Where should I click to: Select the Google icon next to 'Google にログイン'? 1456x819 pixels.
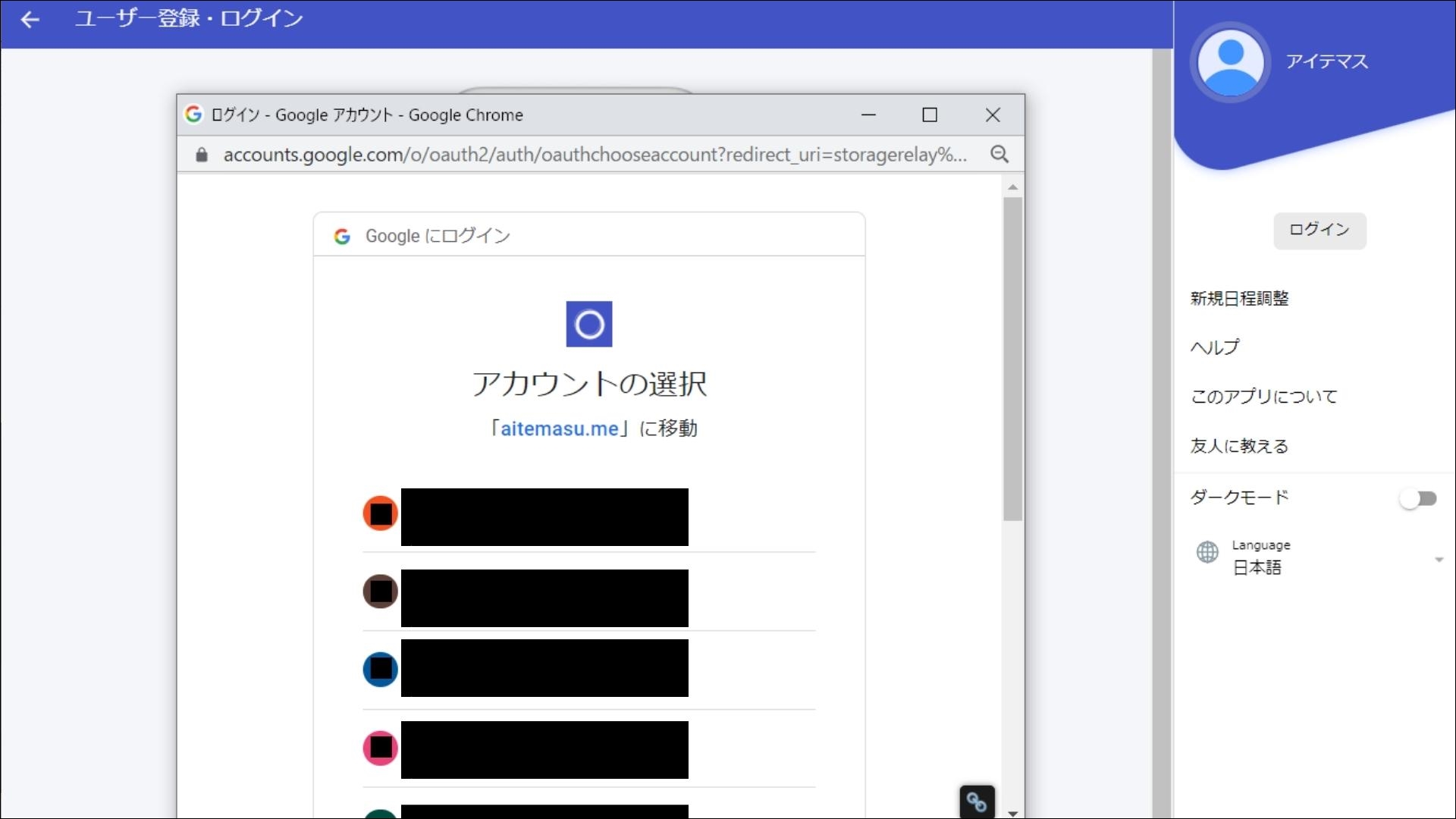tap(343, 237)
